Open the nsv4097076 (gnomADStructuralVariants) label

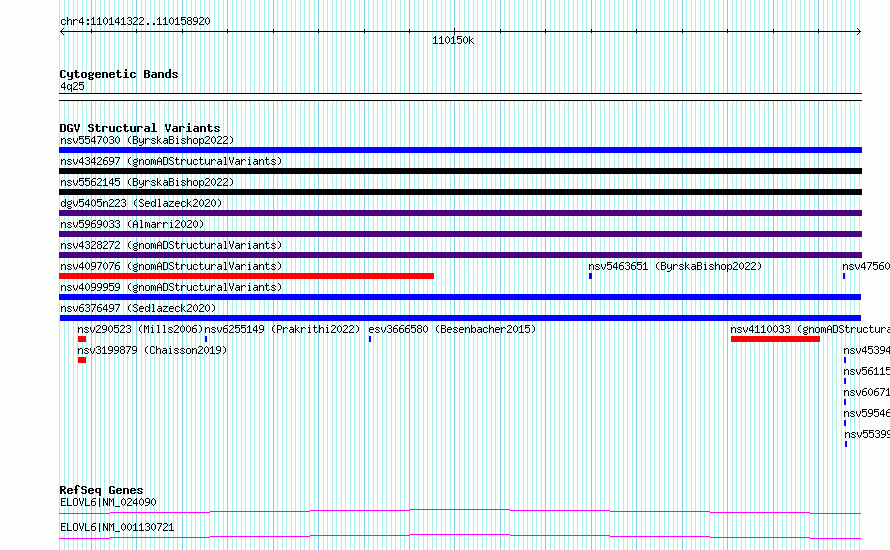tap(171, 266)
